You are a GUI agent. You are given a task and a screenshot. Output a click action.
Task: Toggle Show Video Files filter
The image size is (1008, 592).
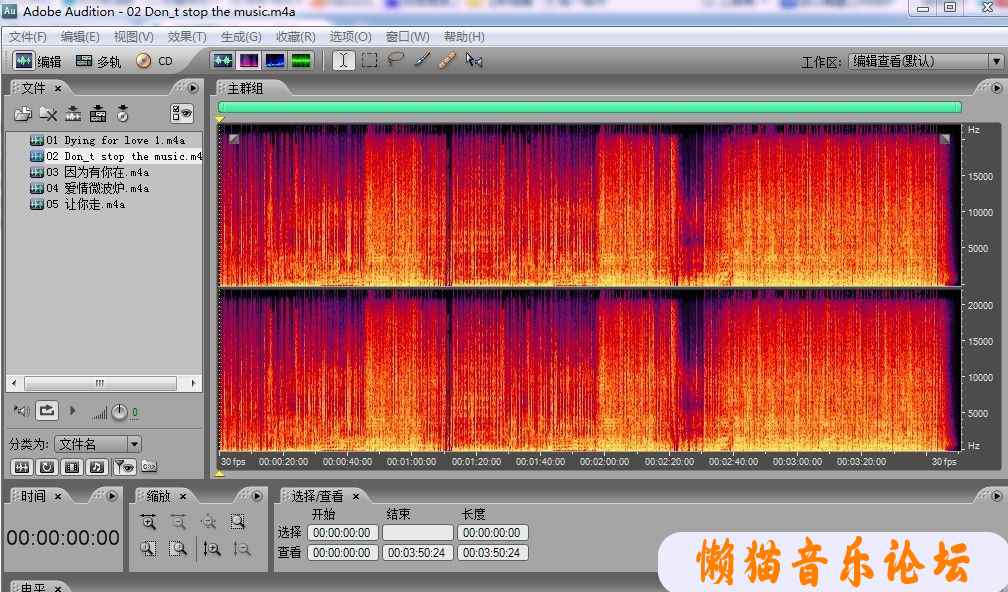click(72, 467)
